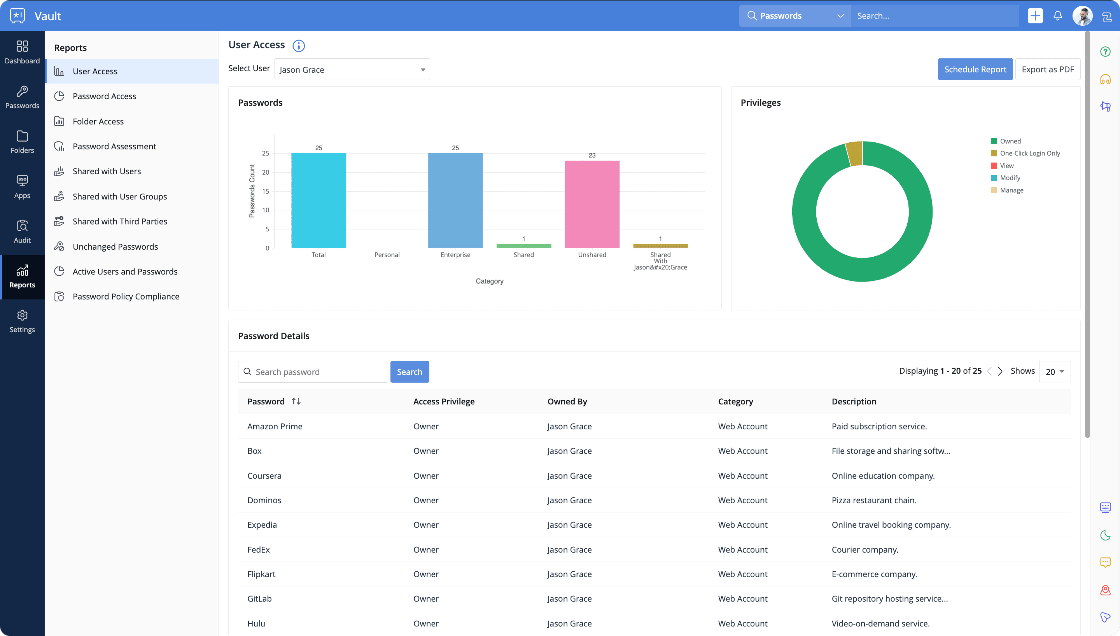This screenshot has width=1120, height=636.
Task: Open the Shared with Third Parties report
Action: [118, 221]
